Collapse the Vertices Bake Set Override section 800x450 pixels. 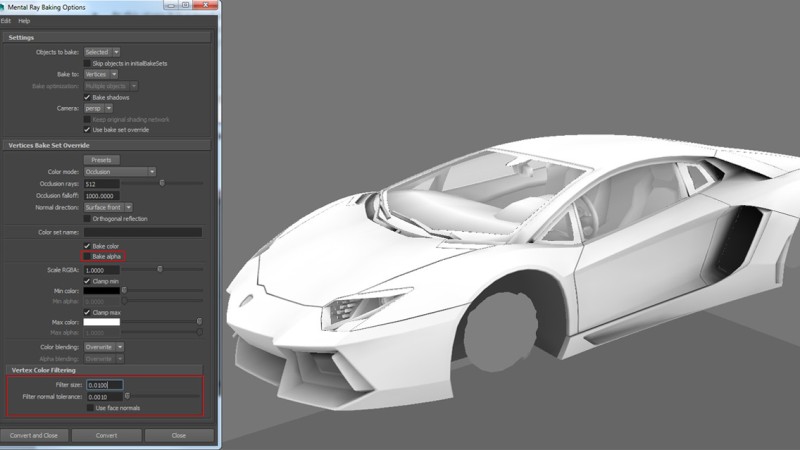[x=107, y=145]
